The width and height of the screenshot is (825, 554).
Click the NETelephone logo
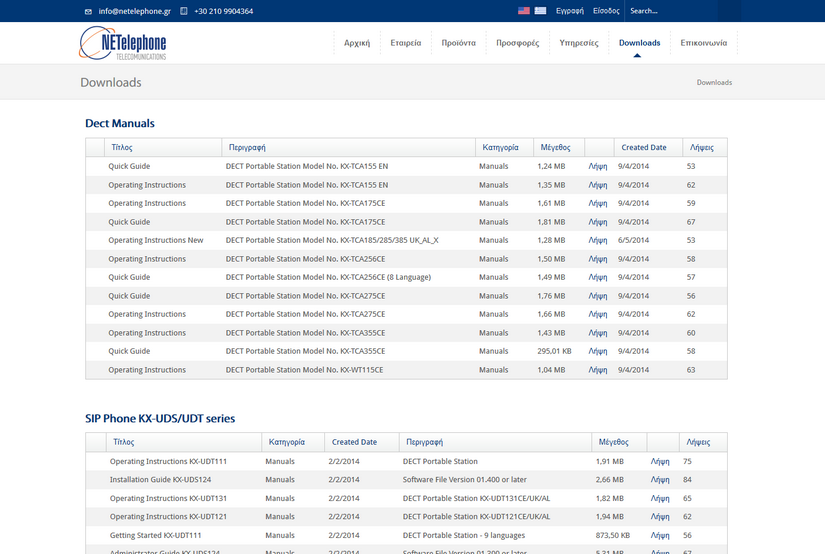click(x=123, y=43)
